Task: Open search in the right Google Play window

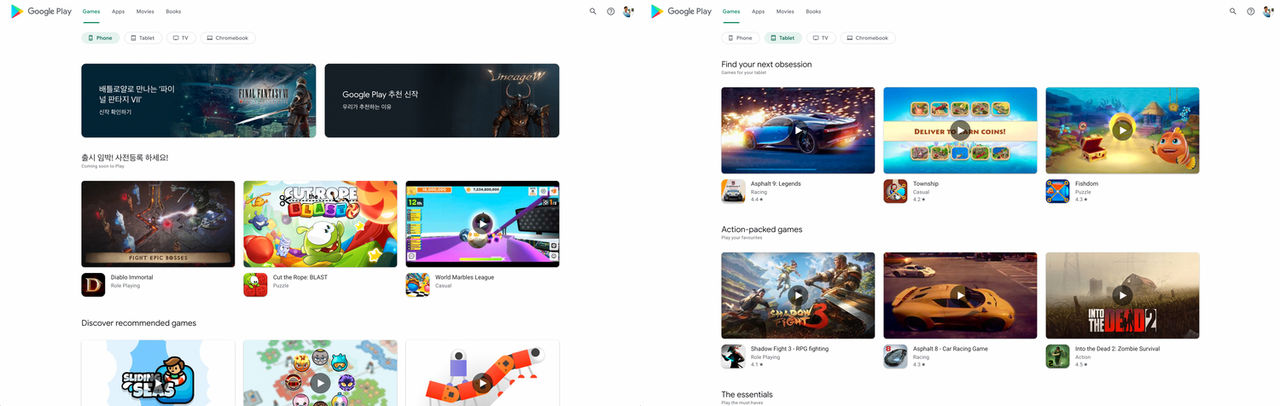Action: click(x=1233, y=11)
